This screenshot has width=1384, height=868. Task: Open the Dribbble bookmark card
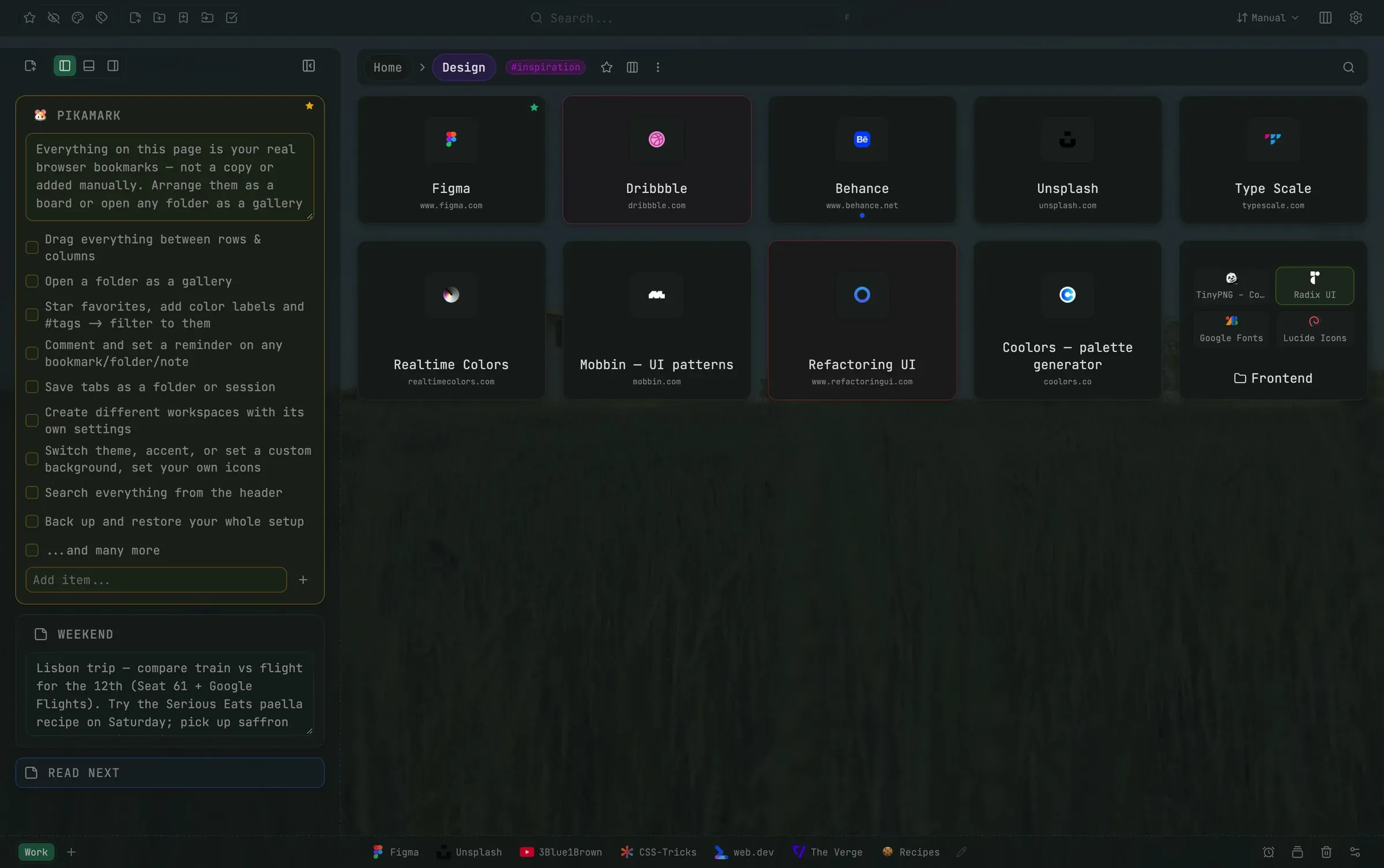pos(657,160)
